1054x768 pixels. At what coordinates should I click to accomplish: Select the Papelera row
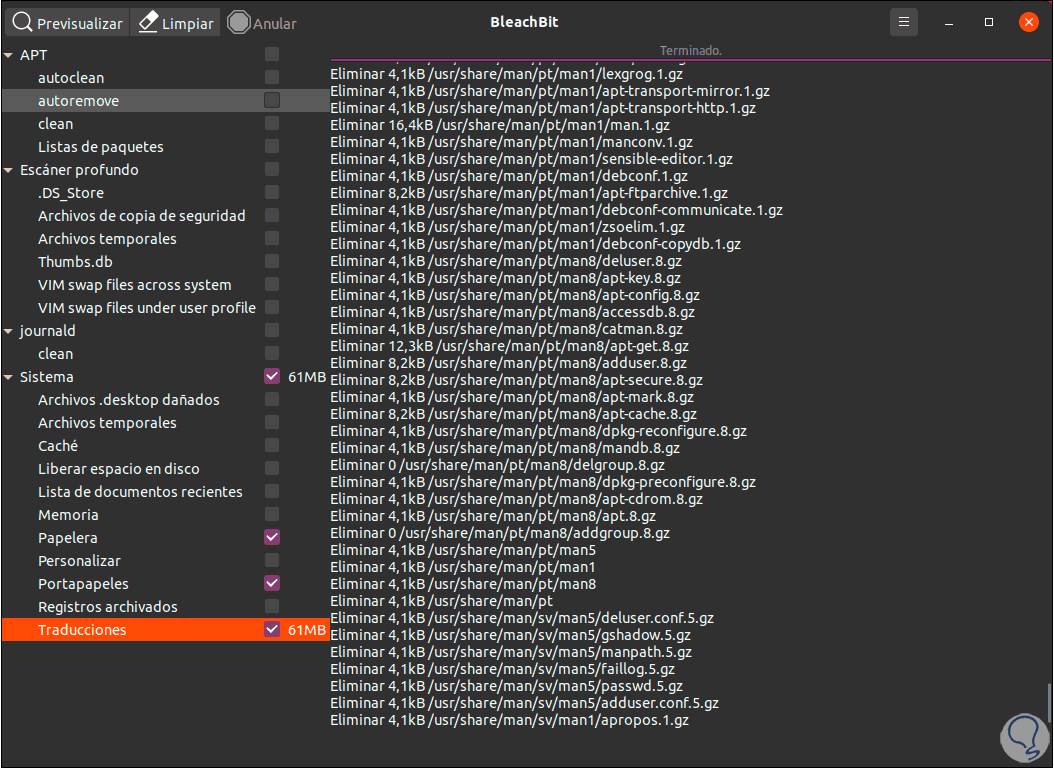tap(165, 538)
